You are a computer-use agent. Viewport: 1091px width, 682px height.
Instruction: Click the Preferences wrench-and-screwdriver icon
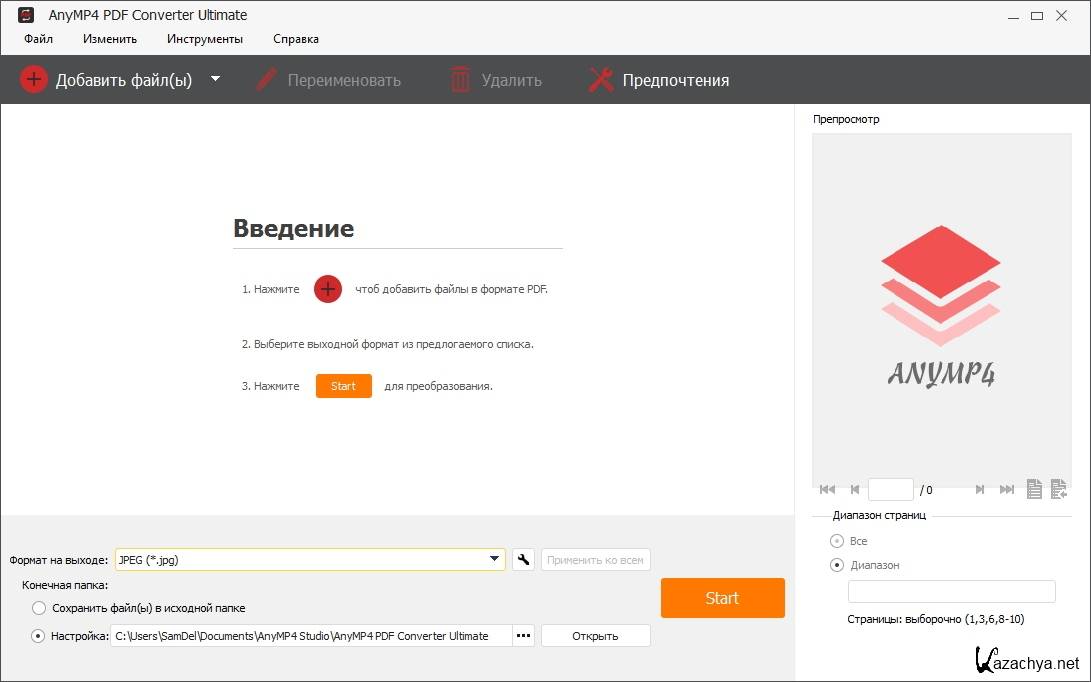601,80
